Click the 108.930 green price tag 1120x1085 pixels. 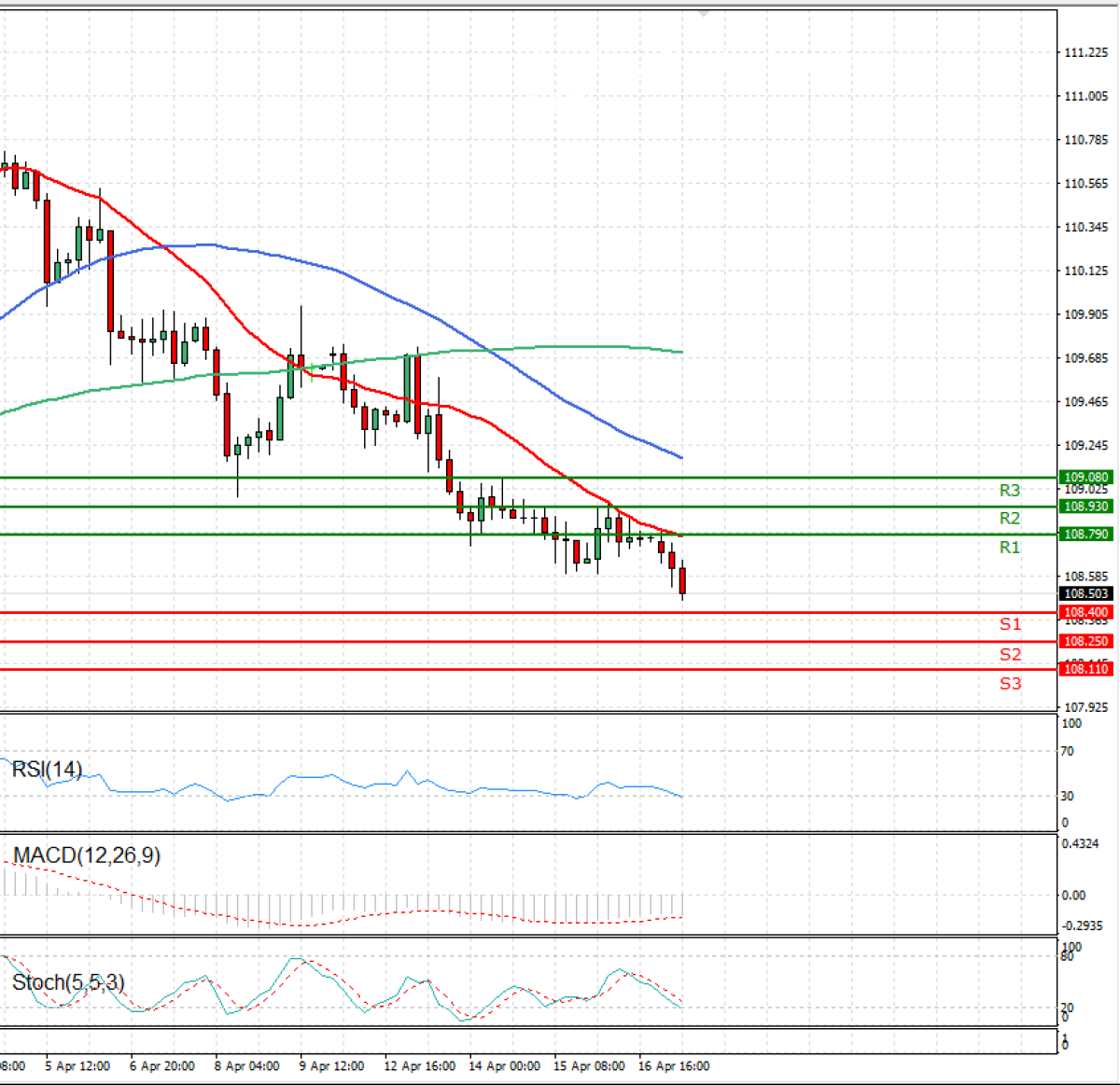(1086, 507)
